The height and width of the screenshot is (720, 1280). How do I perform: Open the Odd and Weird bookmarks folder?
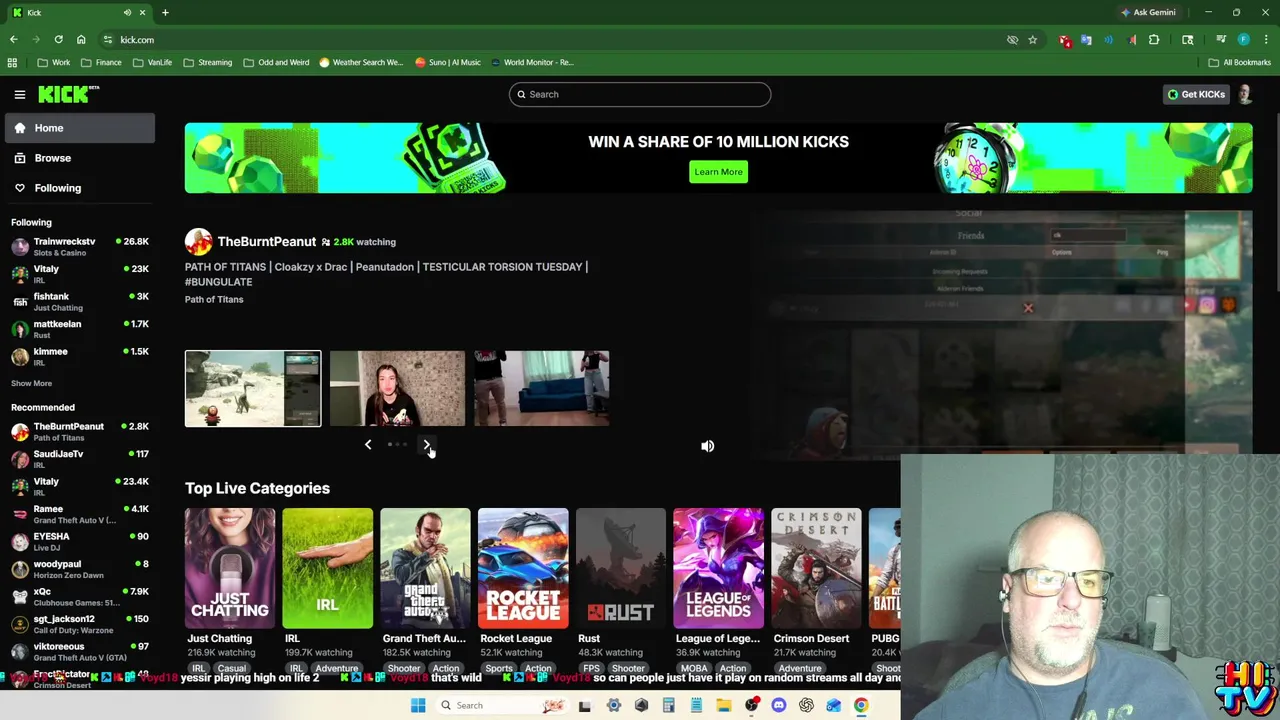276,62
